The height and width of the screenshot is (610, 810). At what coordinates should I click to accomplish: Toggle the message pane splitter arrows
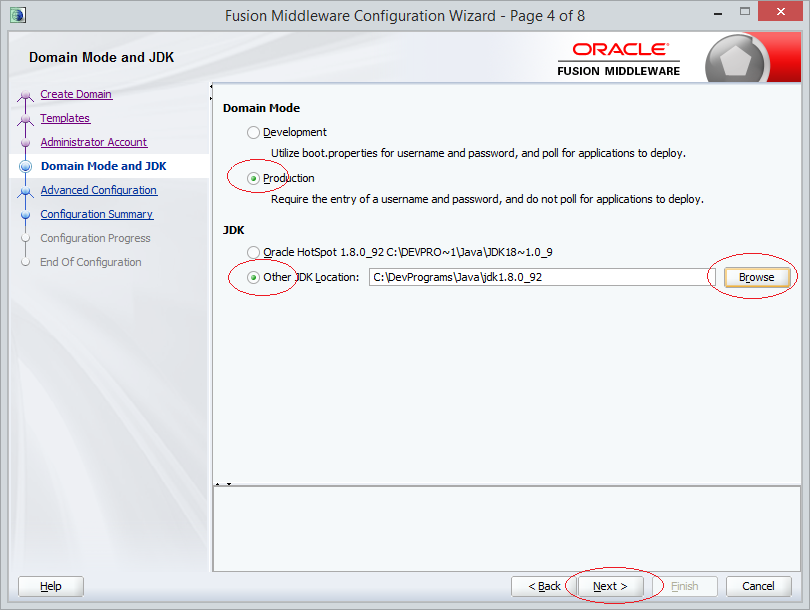223,484
